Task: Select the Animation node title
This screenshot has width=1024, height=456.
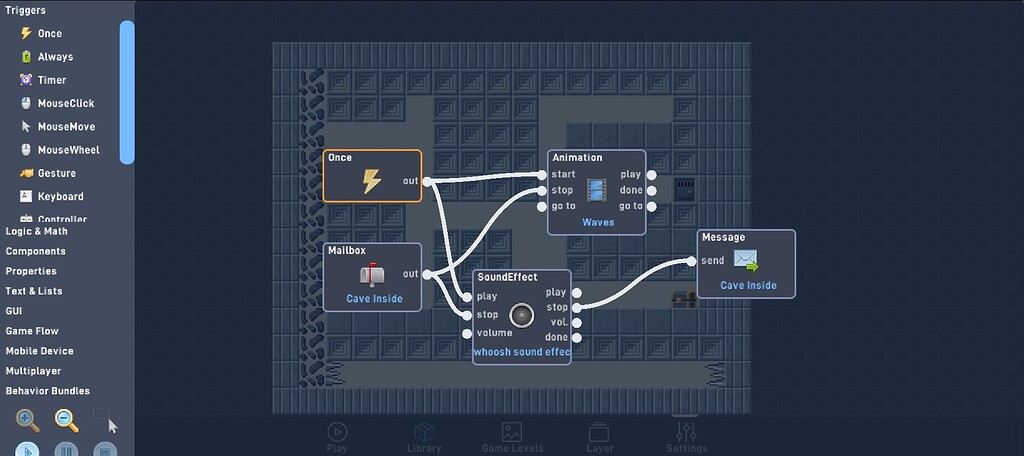Action: pos(577,157)
